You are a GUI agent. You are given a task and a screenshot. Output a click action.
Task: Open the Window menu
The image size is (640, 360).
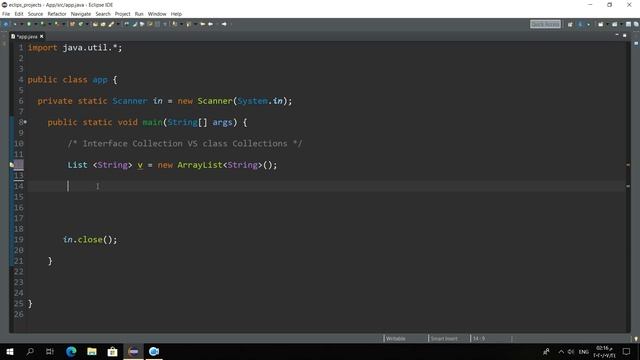click(157, 14)
